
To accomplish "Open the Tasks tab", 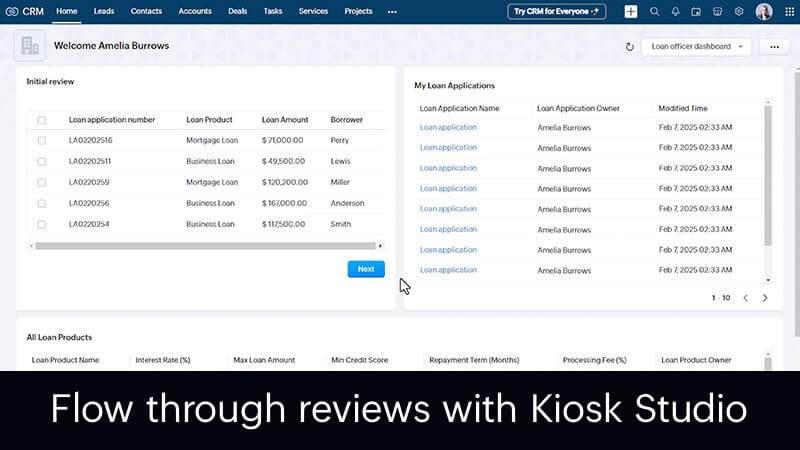I will point(273,11).
